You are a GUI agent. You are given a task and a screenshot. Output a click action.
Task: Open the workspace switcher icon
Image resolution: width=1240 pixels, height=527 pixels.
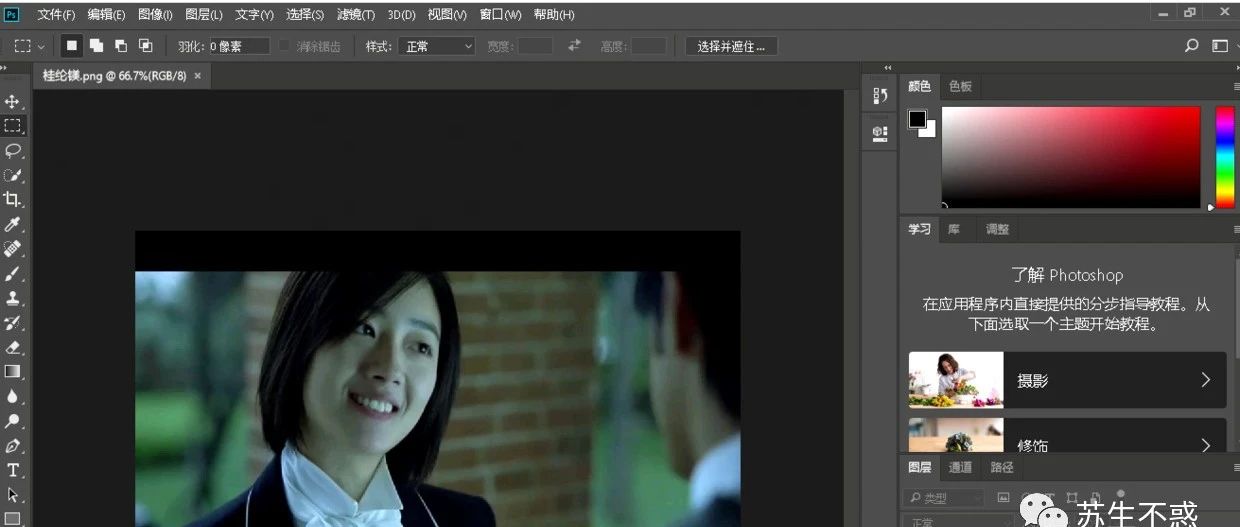[x=1219, y=46]
